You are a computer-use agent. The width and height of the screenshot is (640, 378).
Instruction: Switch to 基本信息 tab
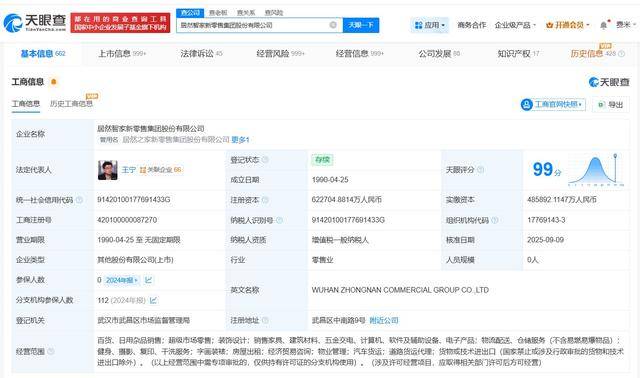click(x=43, y=53)
